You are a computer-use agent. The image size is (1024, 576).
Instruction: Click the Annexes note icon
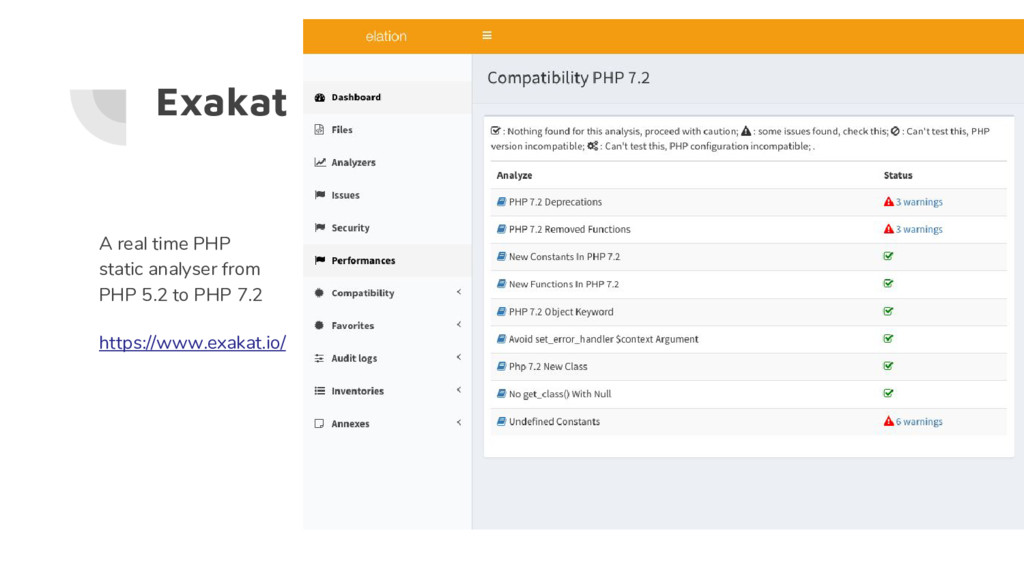[x=319, y=423]
